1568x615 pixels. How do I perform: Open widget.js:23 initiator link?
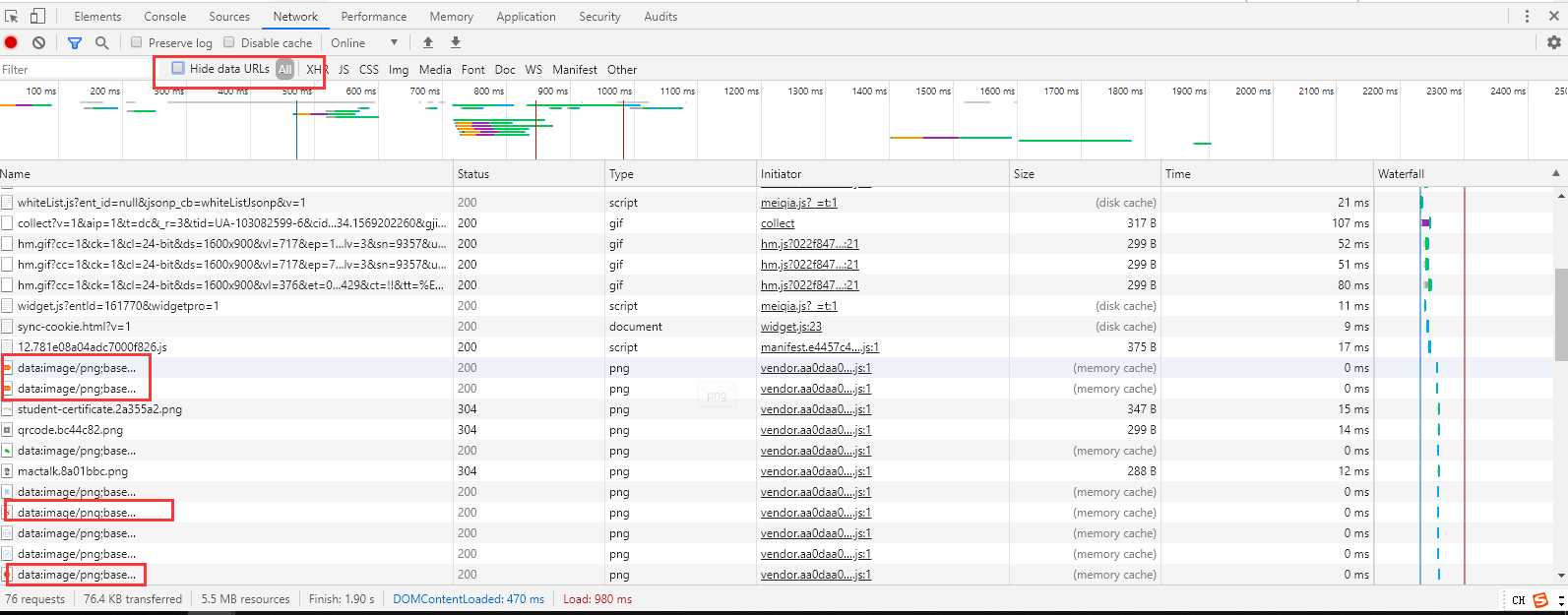tap(791, 327)
